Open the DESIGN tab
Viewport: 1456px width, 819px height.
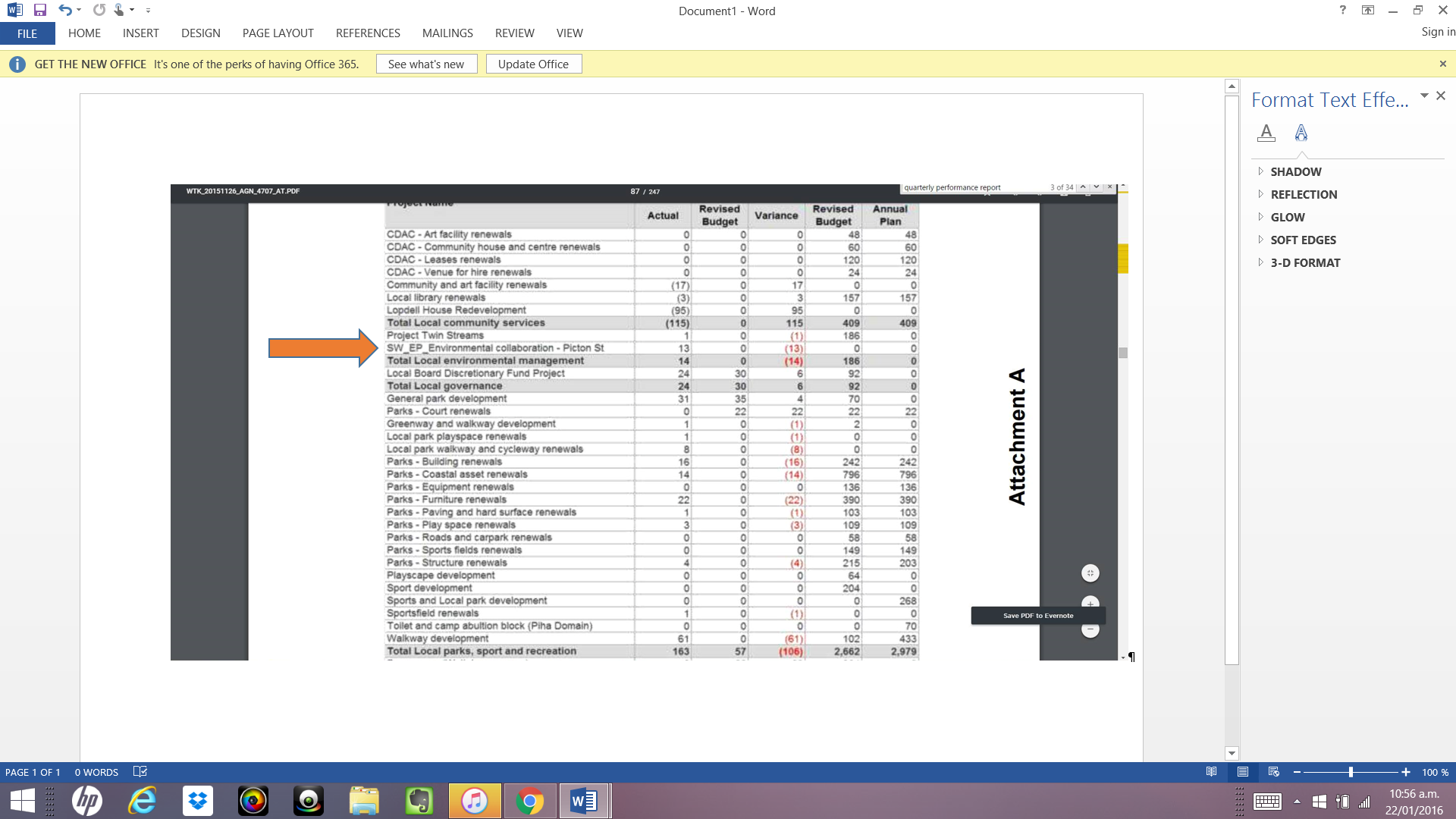[x=201, y=33]
